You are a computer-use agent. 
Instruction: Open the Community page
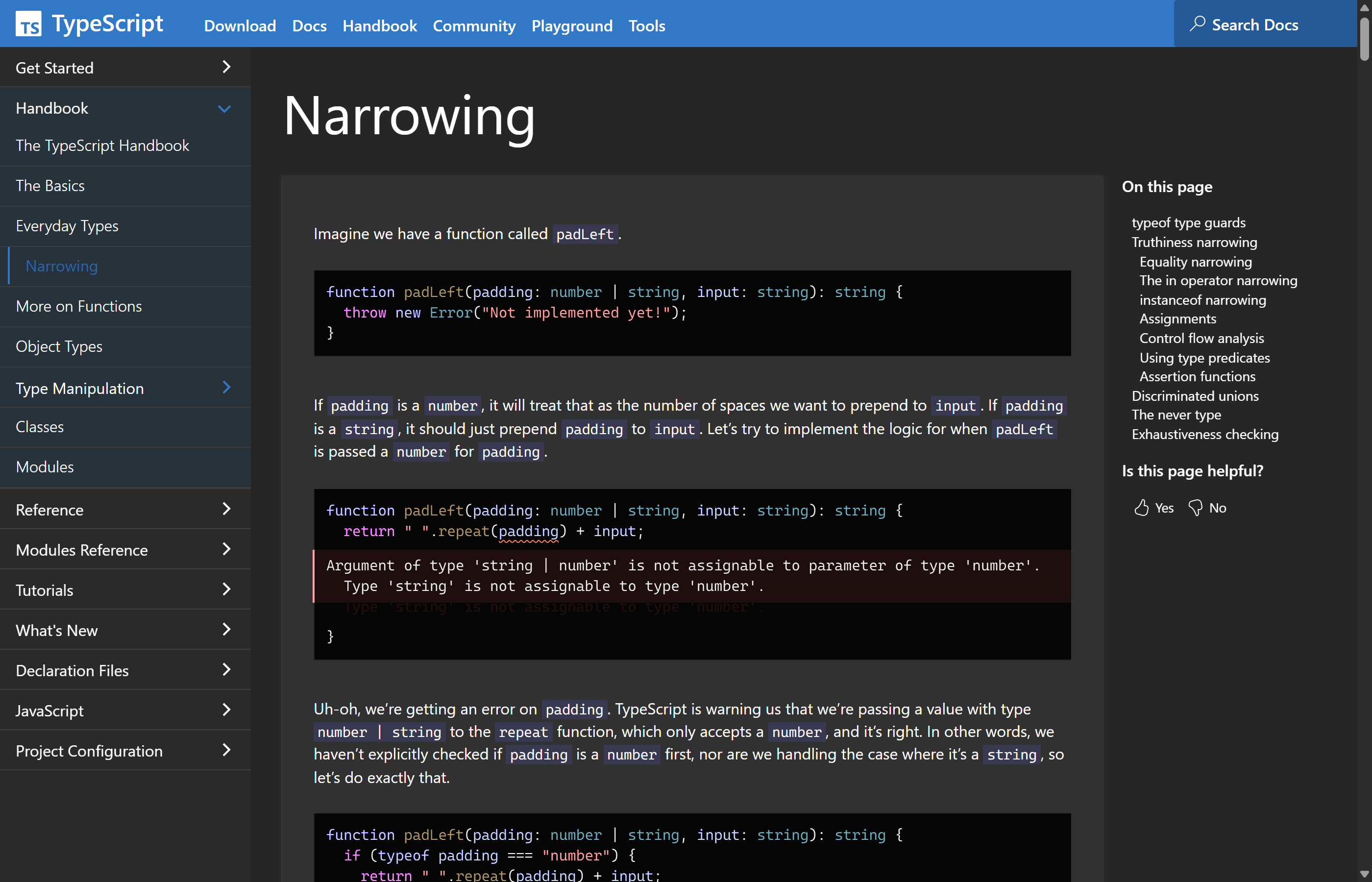[474, 26]
